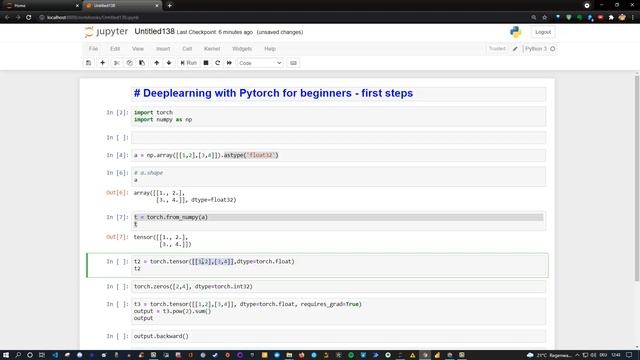Go back in the browser
The image size is (640, 360).
[7, 18]
